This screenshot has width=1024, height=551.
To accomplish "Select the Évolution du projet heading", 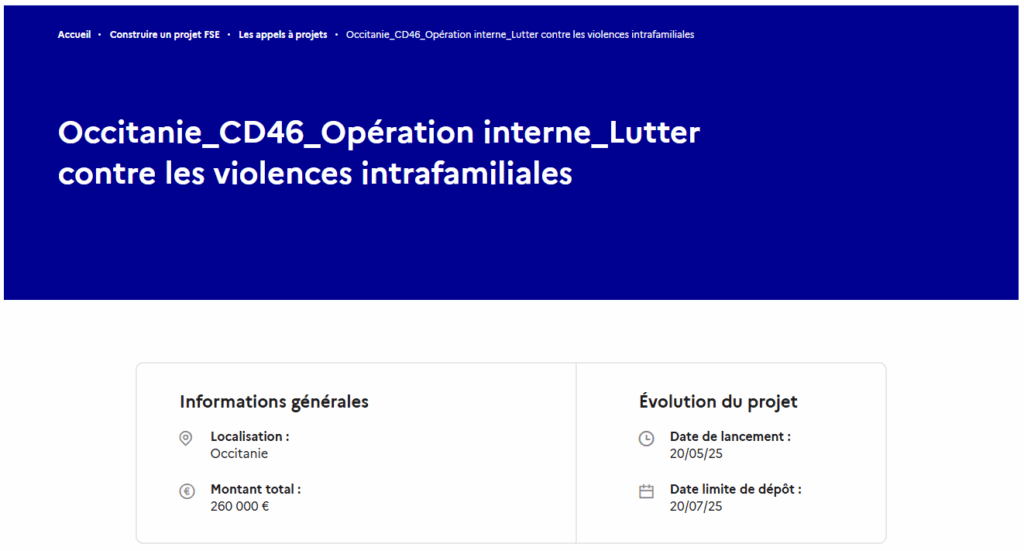I will click(x=718, y=402).
